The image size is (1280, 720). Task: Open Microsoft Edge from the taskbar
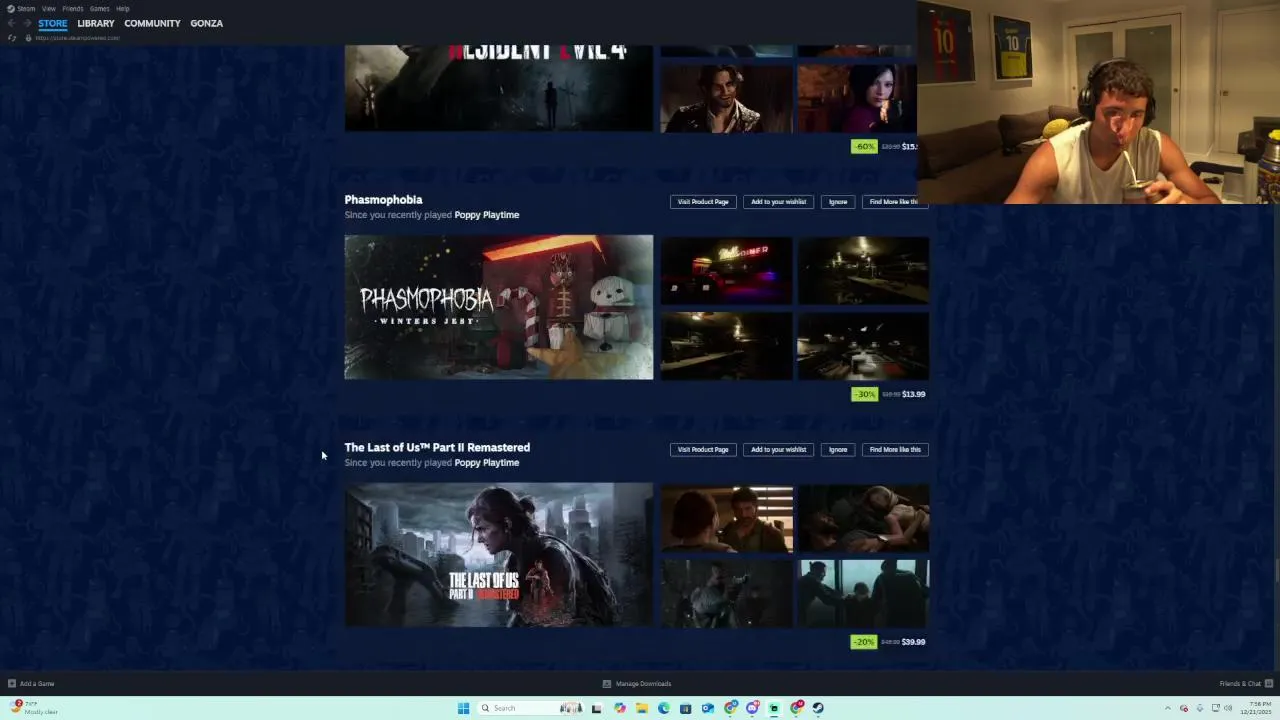point(664,708)
